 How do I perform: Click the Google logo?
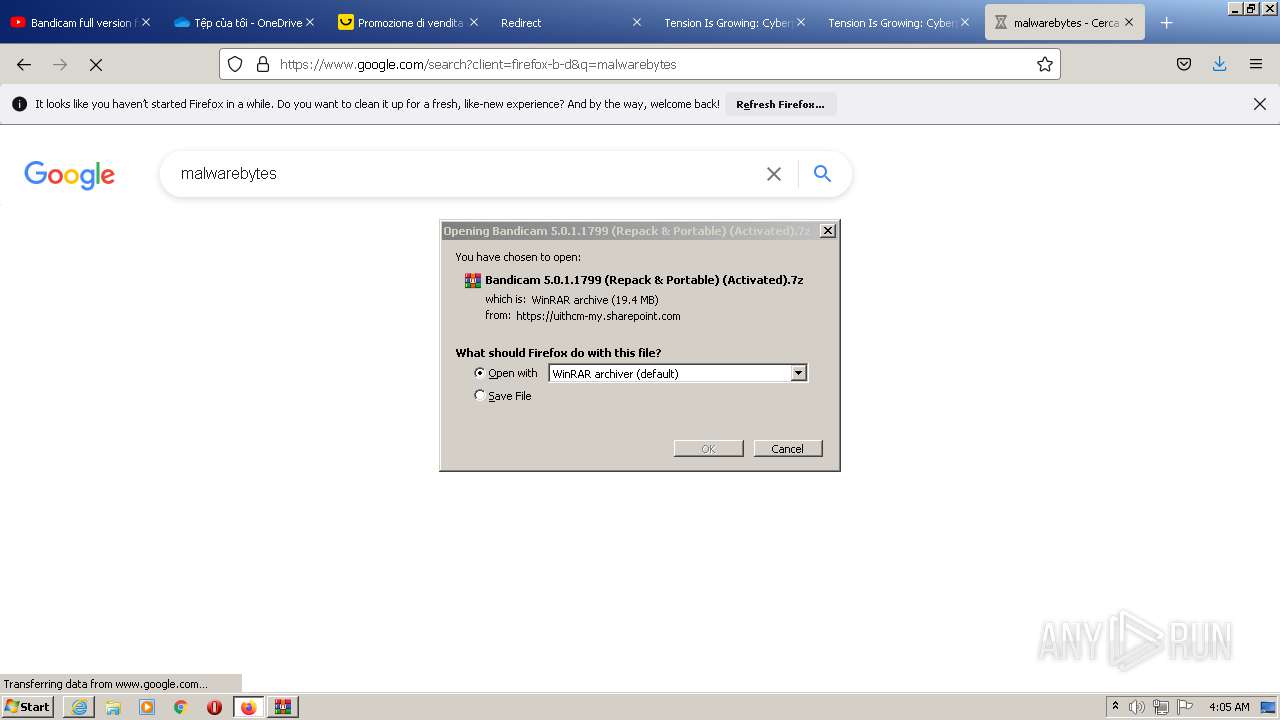[x=69, y=175]
